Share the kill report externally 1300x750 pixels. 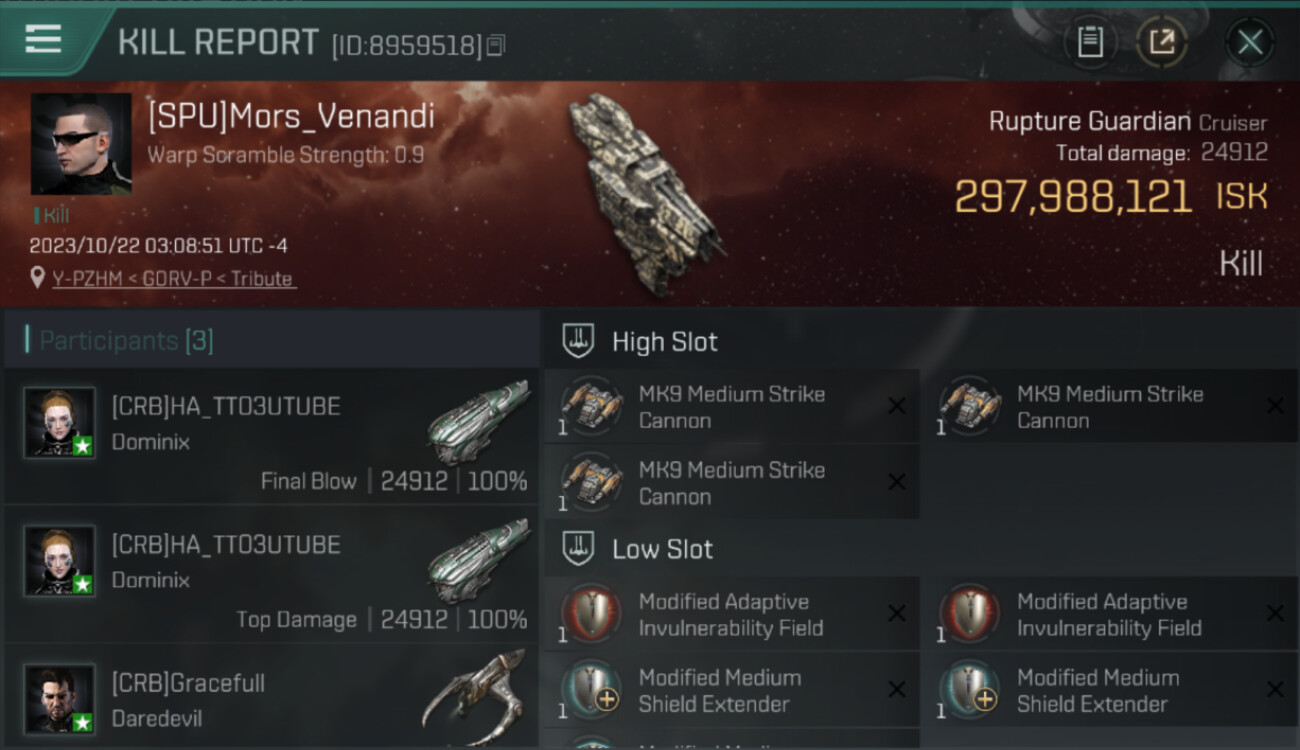coord(1162,42)
